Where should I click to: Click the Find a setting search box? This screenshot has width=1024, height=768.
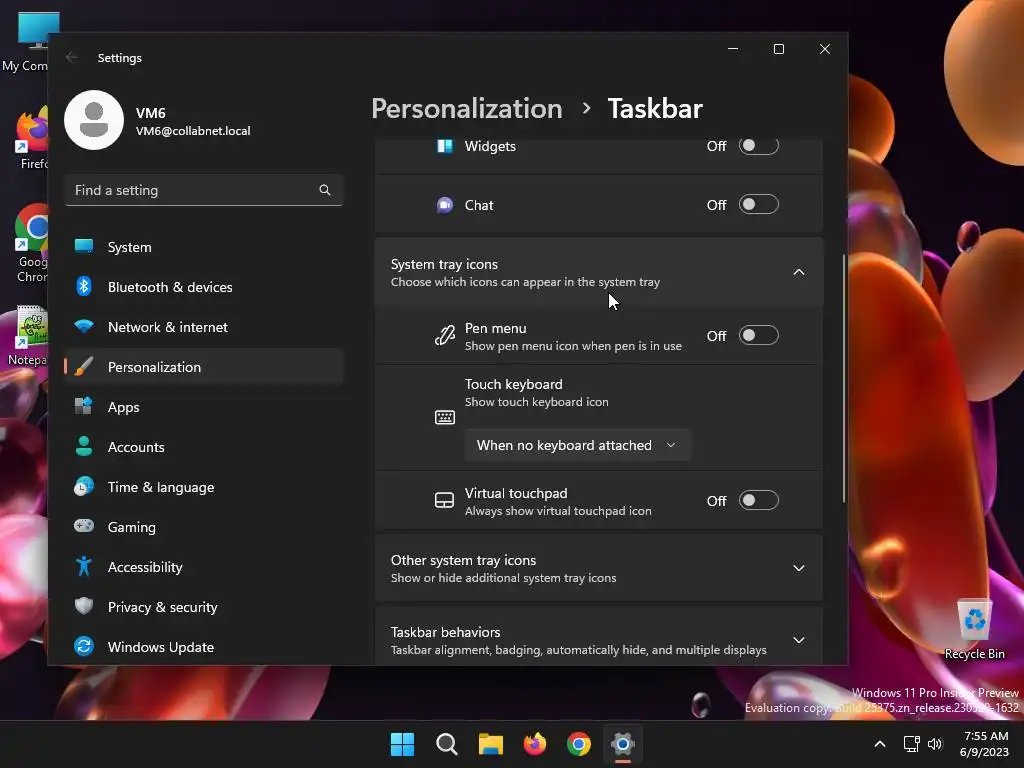pyautogui.click(x=204, y=190)
